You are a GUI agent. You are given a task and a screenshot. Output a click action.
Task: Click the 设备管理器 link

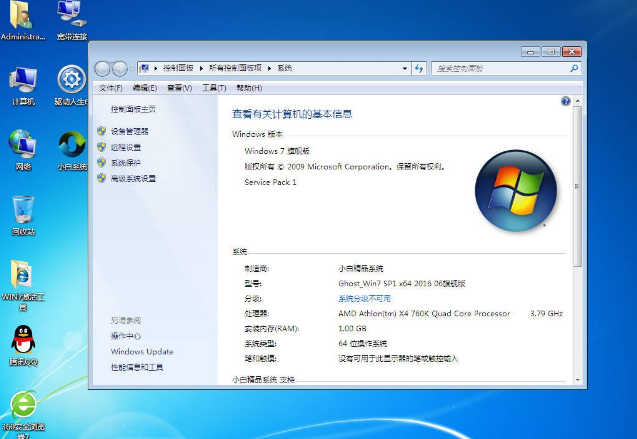coord(129,131)
